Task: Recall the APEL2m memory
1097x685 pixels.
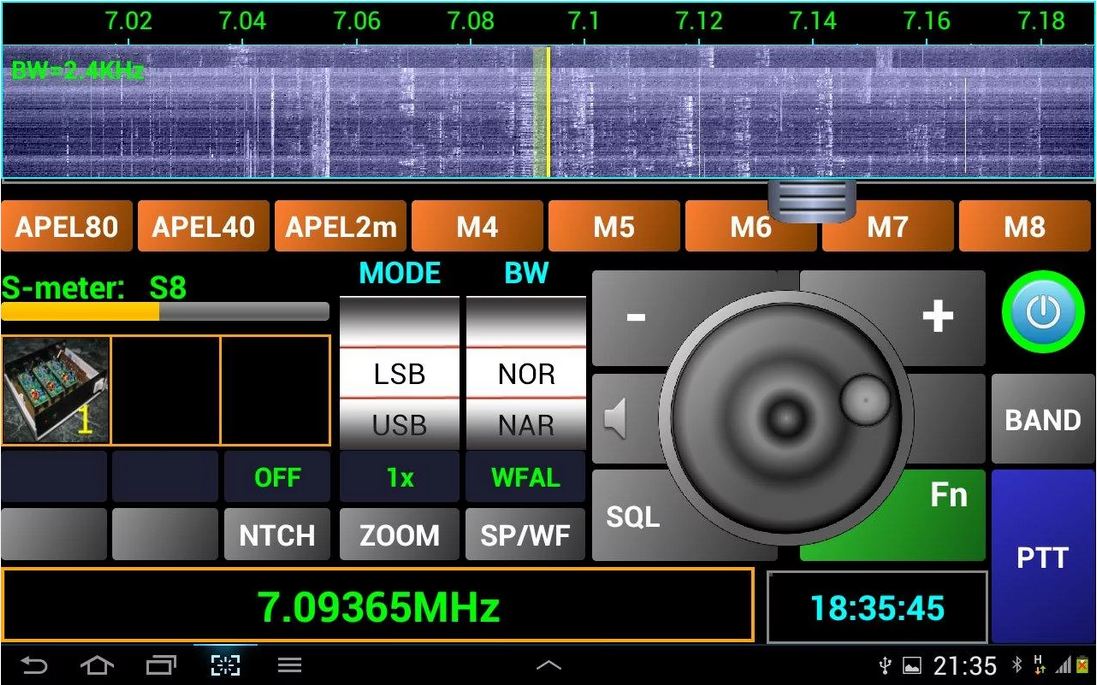Action: point(341,226)
